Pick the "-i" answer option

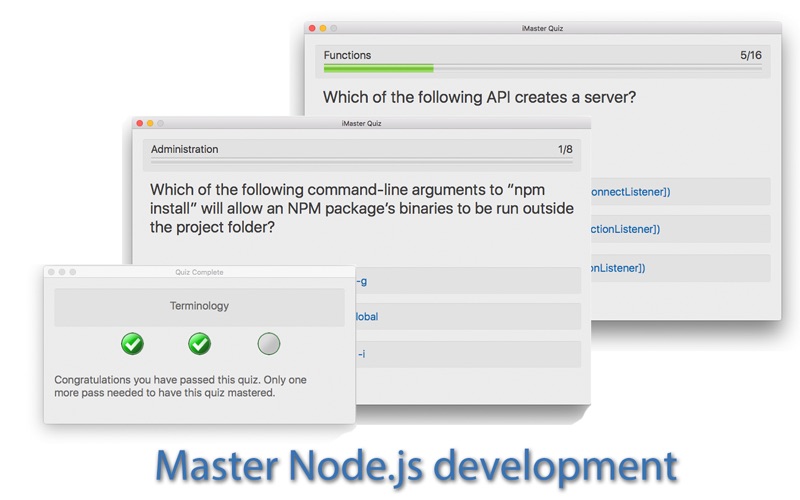(x=468, y=354)
